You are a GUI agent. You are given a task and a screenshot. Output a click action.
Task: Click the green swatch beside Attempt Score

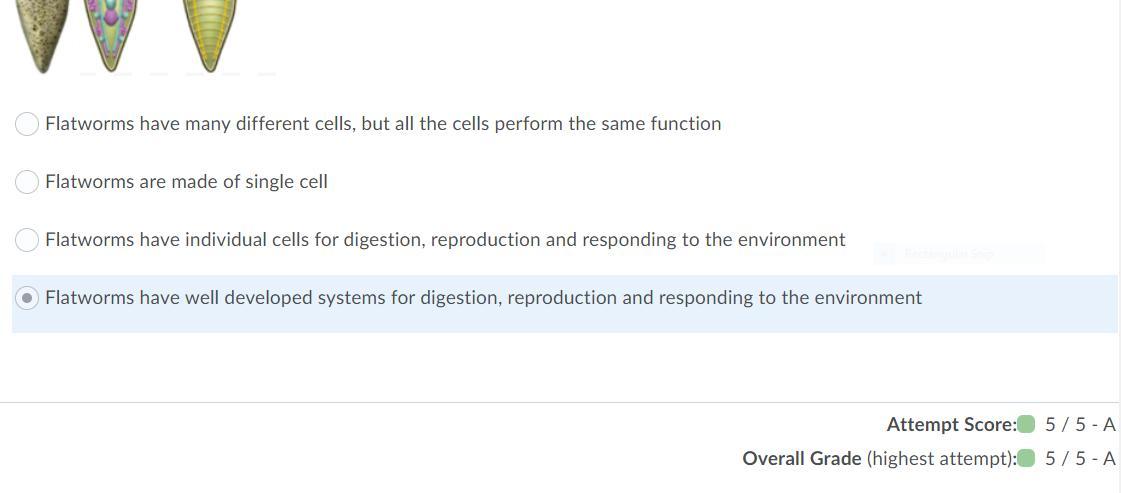pos(1025,425)
